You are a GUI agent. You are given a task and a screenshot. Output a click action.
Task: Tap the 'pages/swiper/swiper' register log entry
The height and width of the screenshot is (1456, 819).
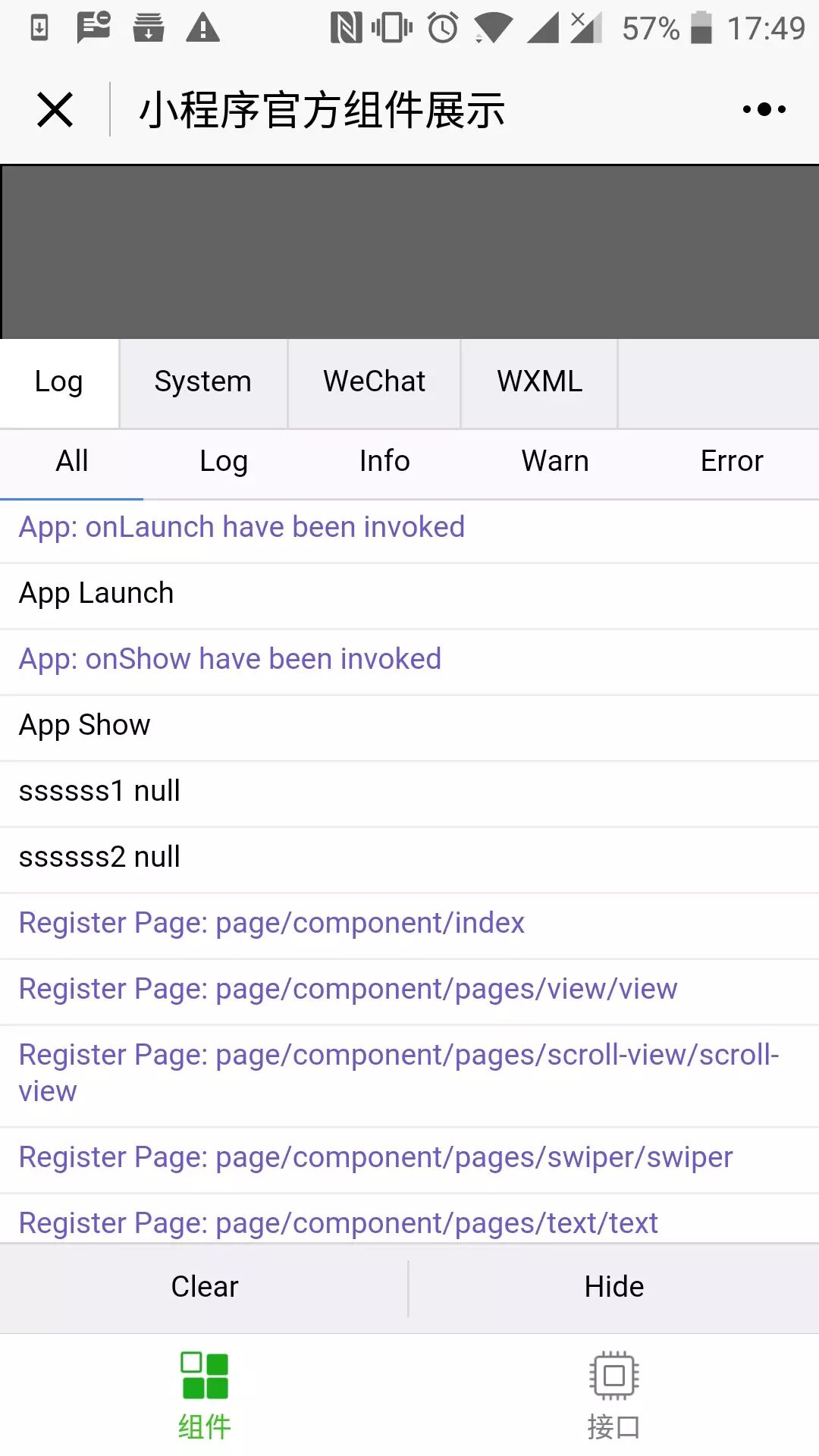click(409, 1159)
